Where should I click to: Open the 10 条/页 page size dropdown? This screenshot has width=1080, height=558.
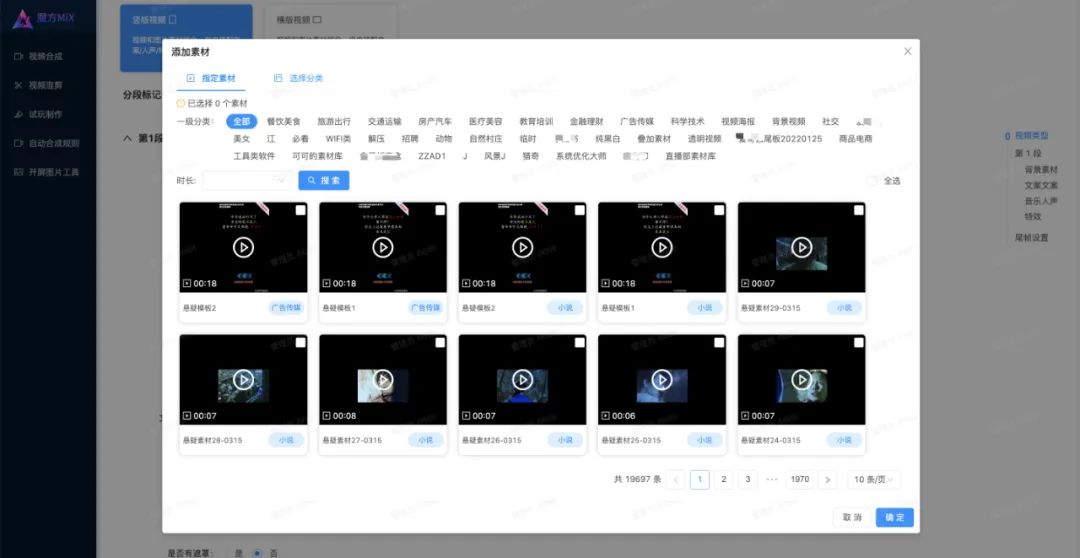[x=874, y=480]
